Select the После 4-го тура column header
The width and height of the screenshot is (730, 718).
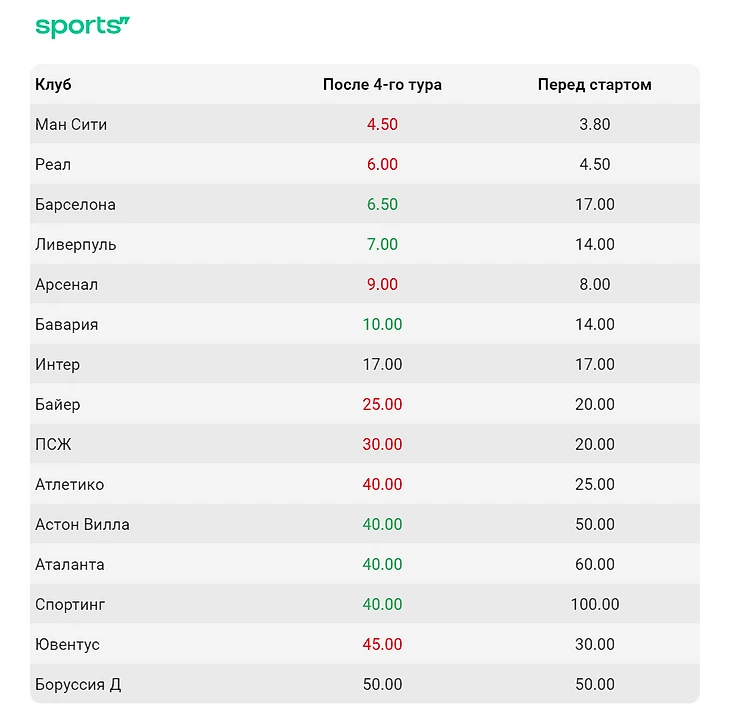coord(382,85)
